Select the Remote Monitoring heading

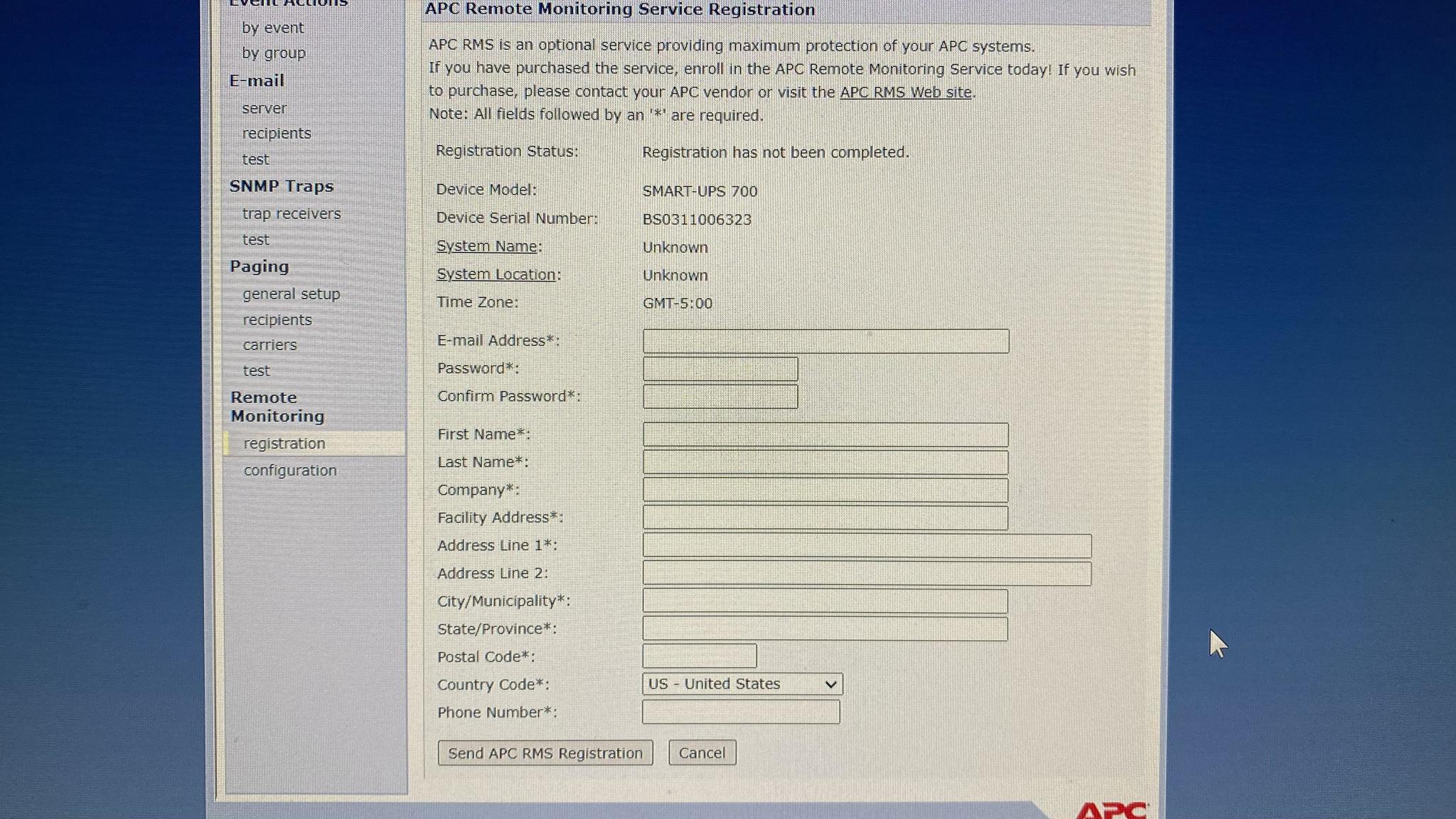tap(277, 407)
